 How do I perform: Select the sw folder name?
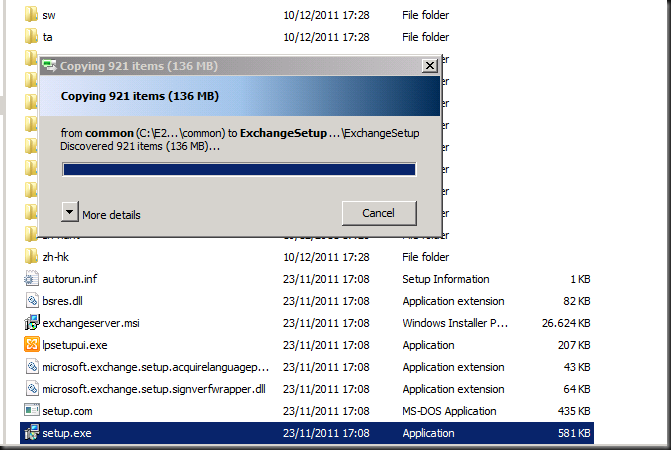49,15
